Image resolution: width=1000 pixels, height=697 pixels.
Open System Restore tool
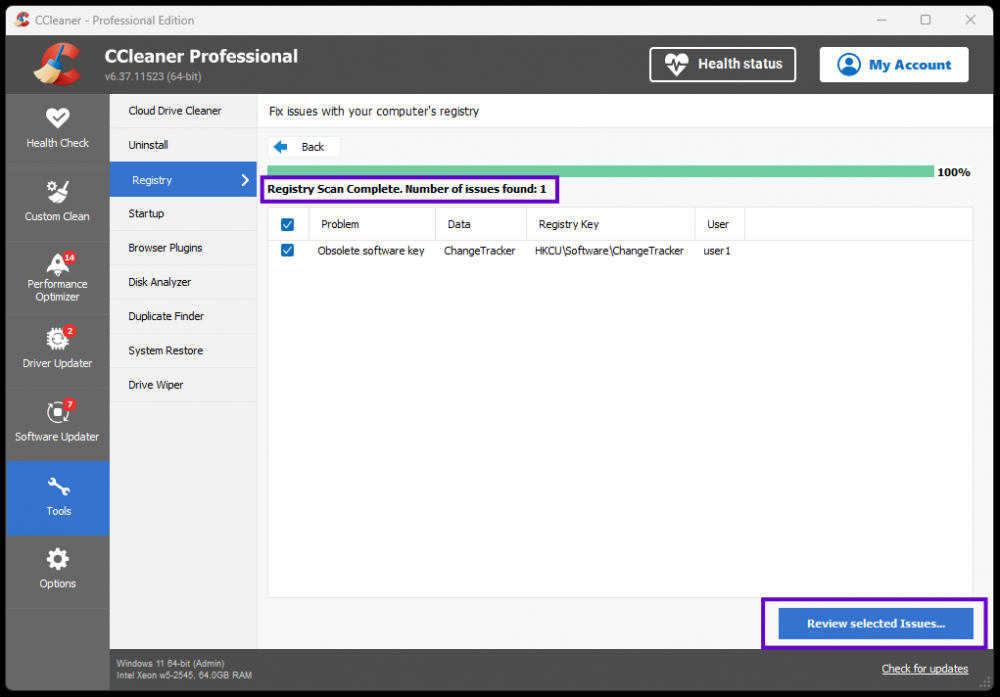pos(183,351)
